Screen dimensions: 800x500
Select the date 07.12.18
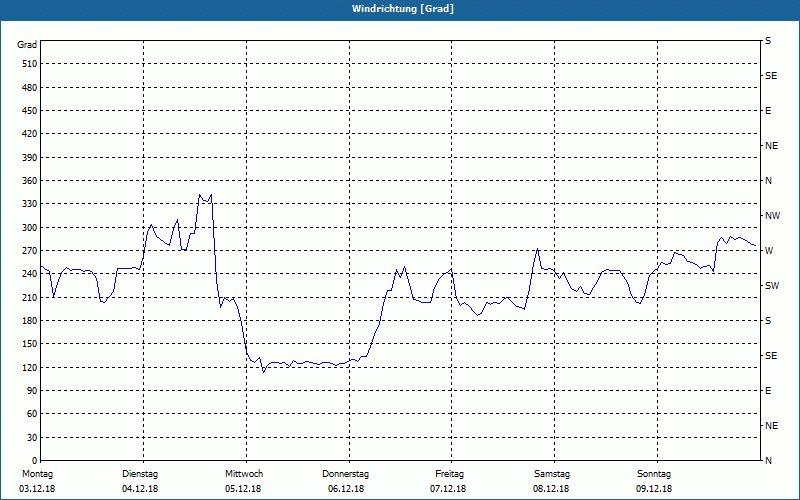pos(448,489)
